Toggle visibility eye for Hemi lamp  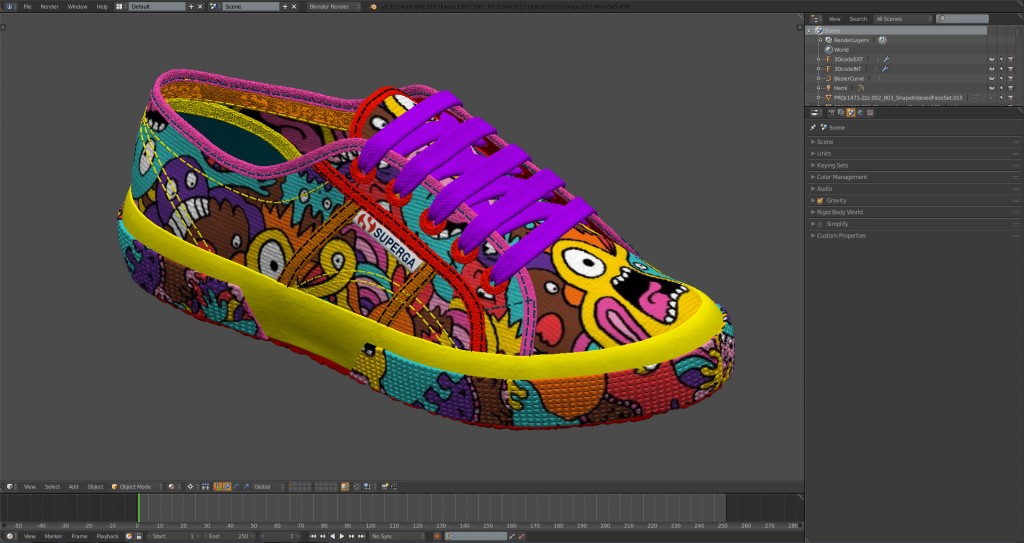click(991, 88)
